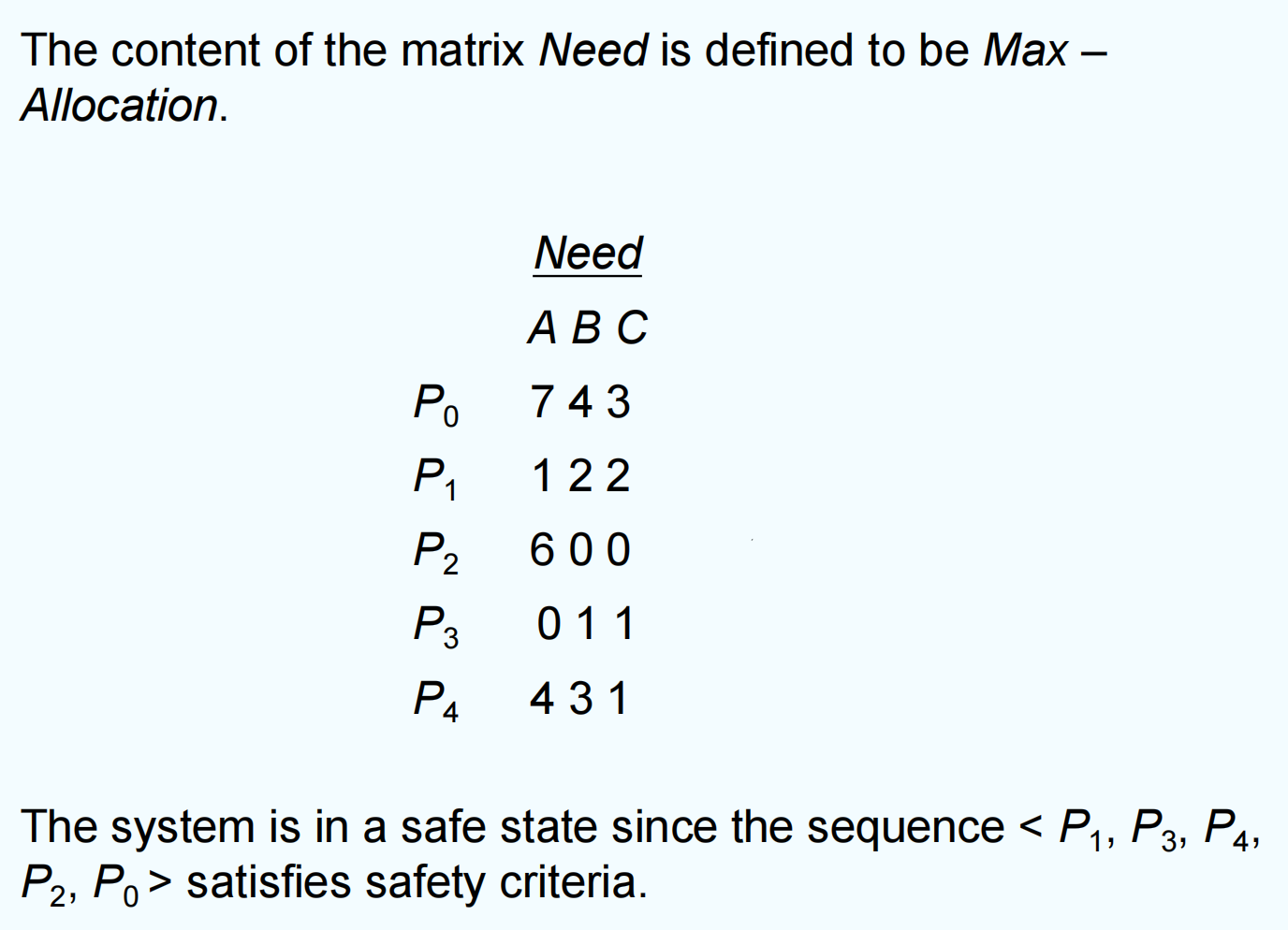
Task: Select the P4 row label in table
Action: (x=435, y=700)
